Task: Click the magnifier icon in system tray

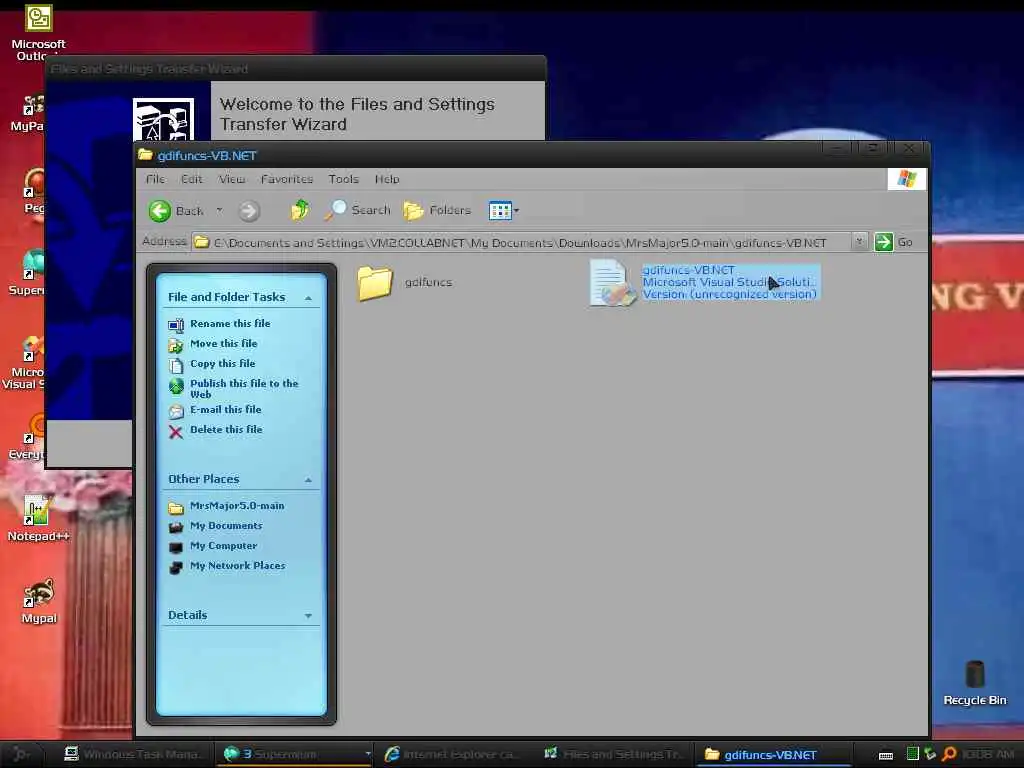Action: coord(949,754)
